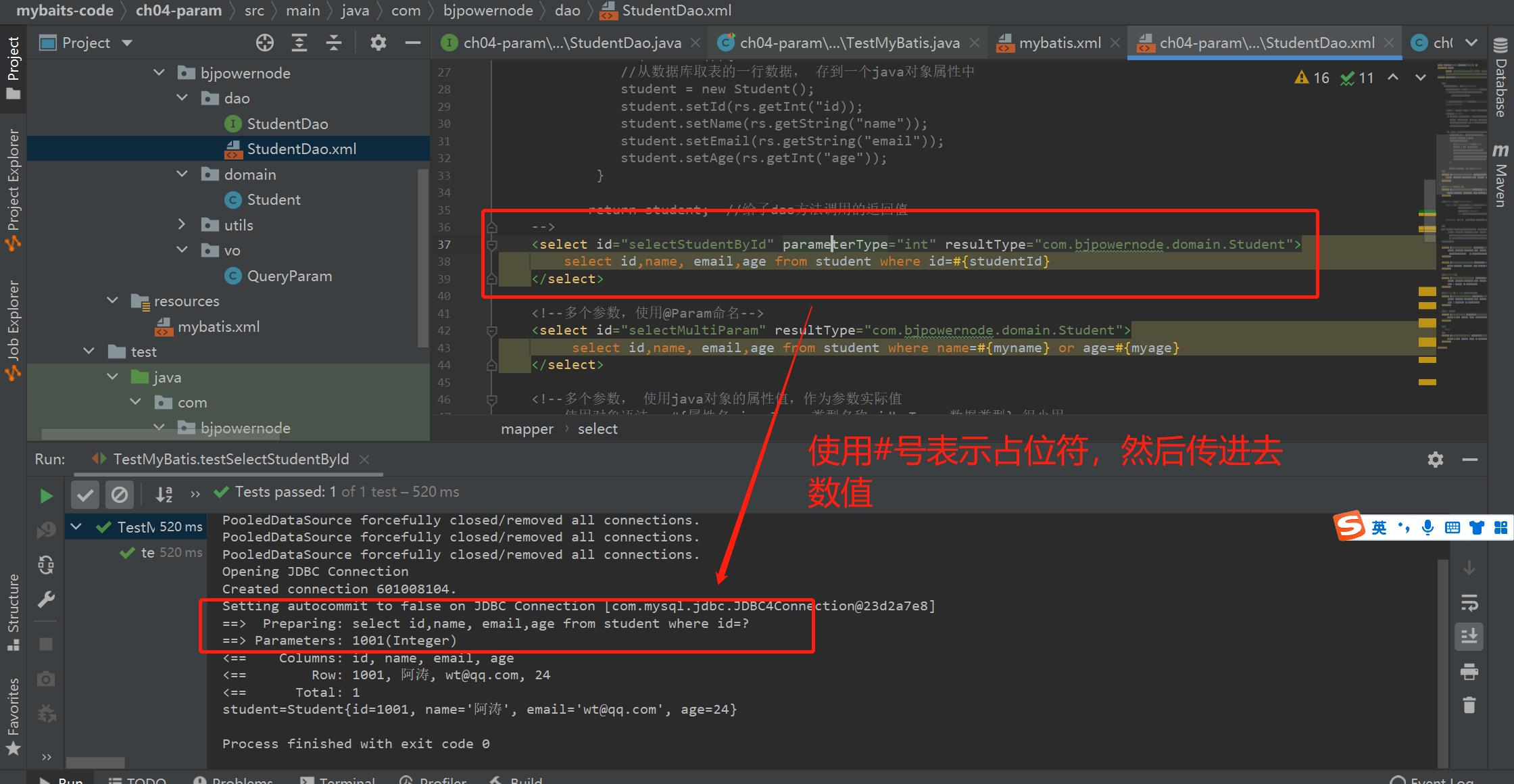Clear console output with trash icon
The width and height of the screenshot is (1514, 784).
point(1469,706)
